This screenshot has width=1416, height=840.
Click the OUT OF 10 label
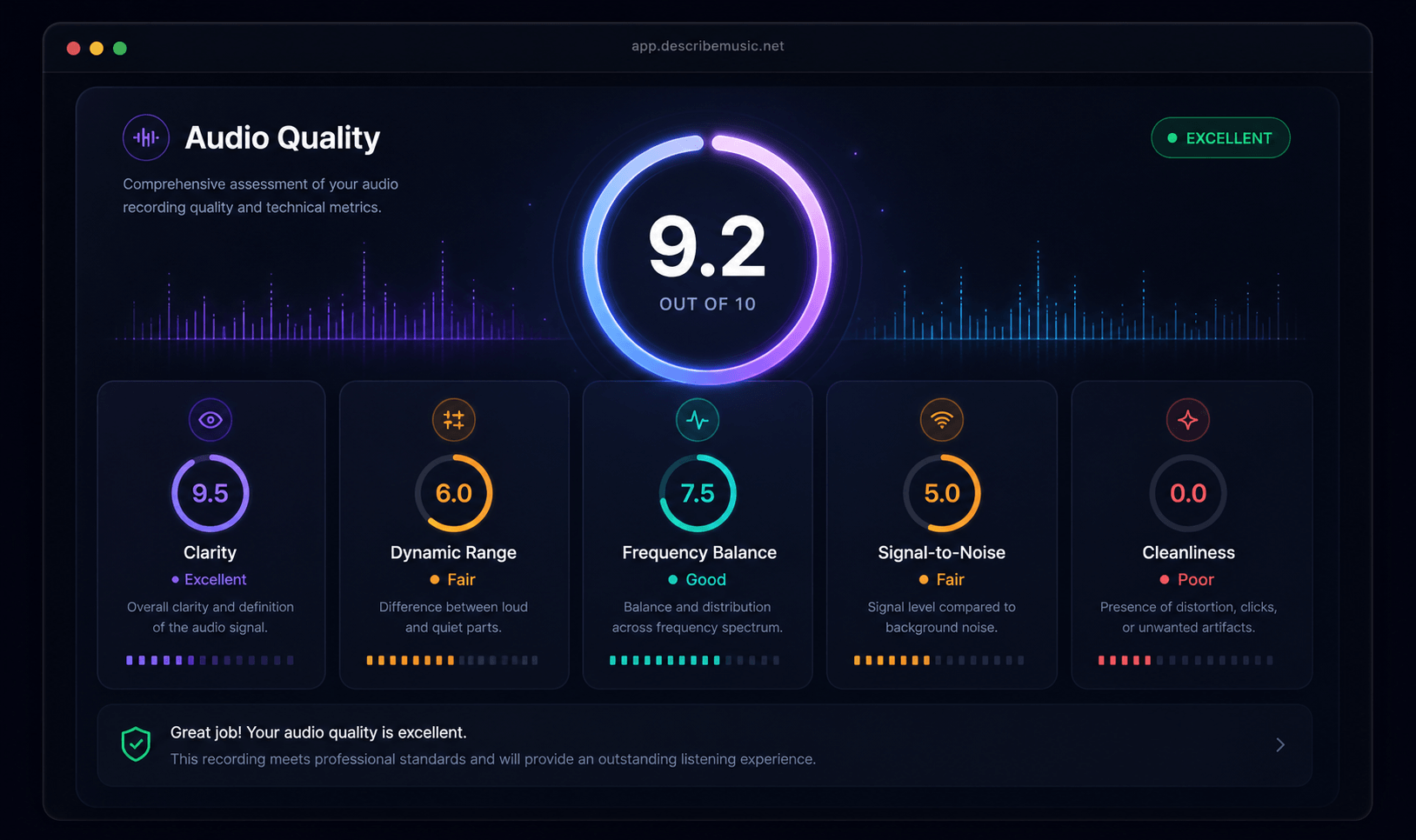(707, 304)
